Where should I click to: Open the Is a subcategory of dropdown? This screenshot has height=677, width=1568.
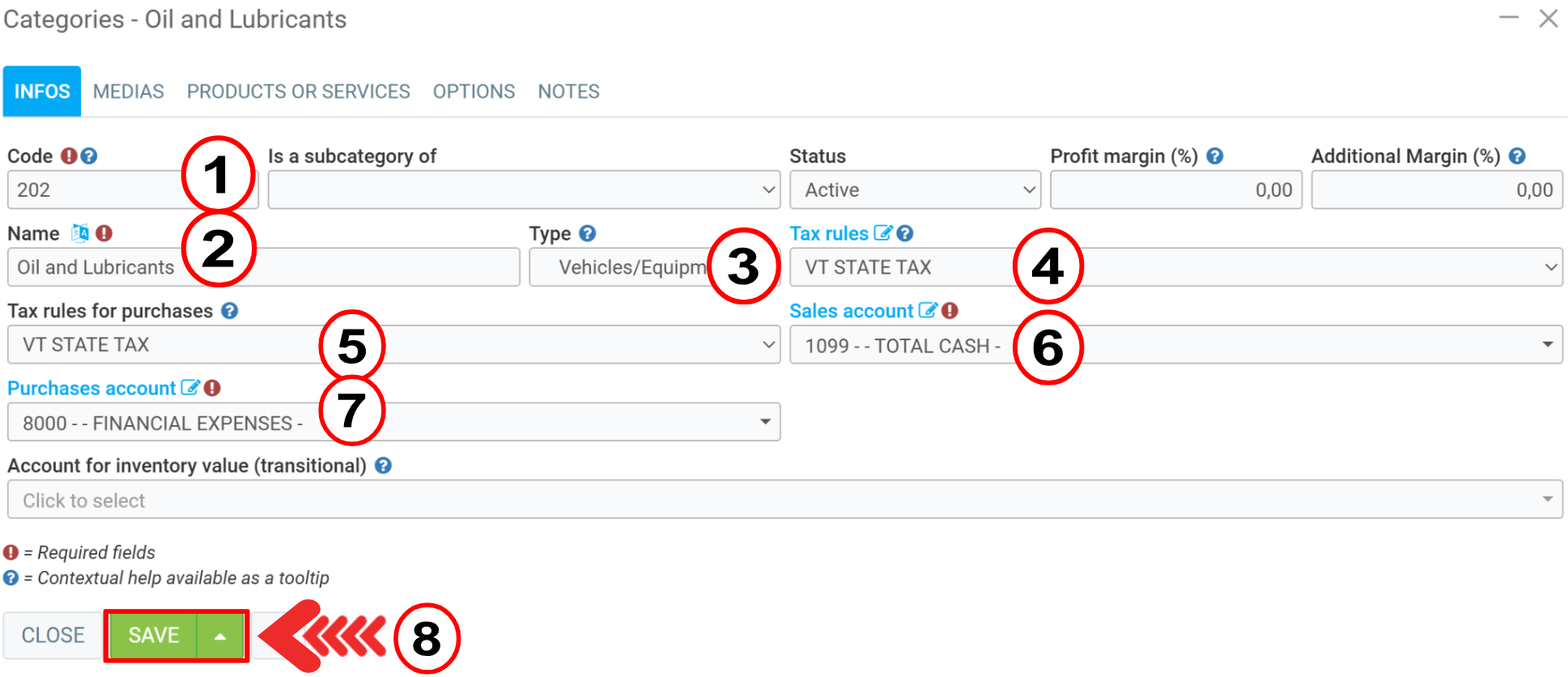tap(524, 190)
